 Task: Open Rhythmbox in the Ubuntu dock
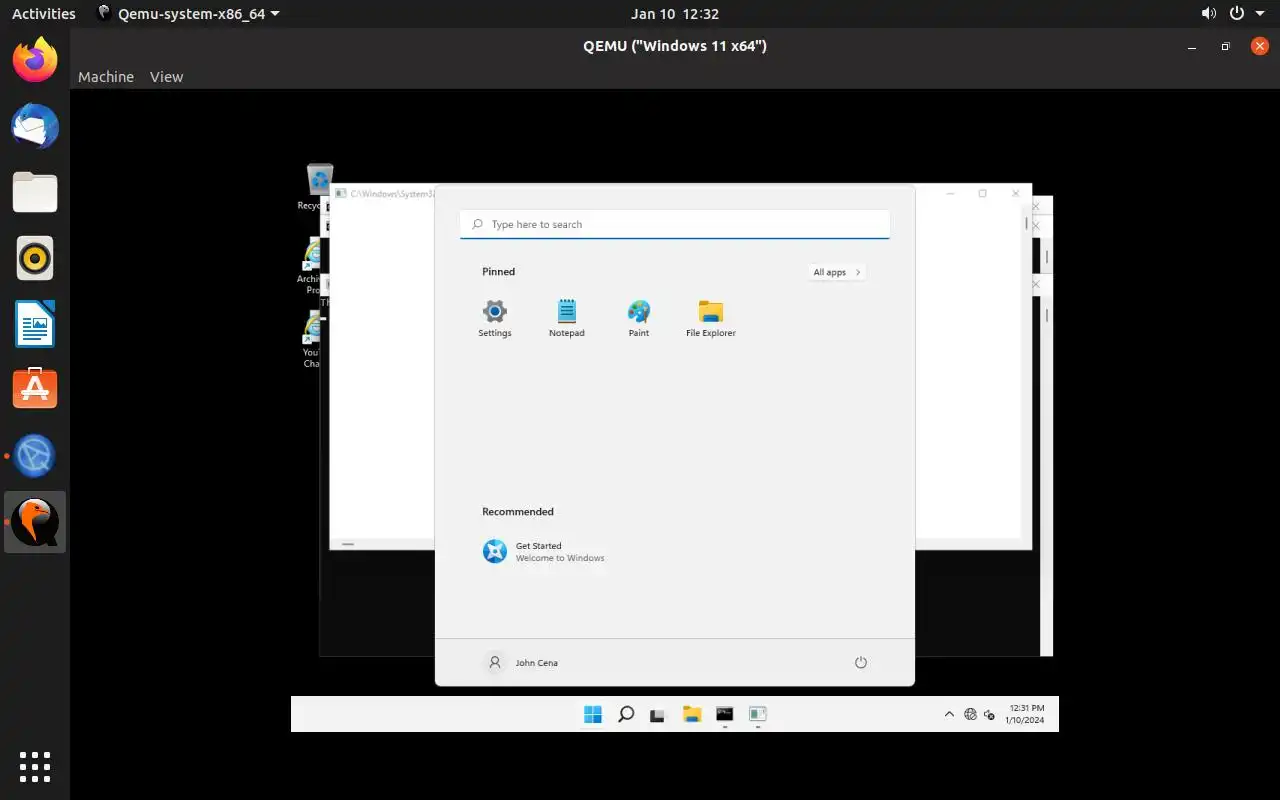coord(35,258)
